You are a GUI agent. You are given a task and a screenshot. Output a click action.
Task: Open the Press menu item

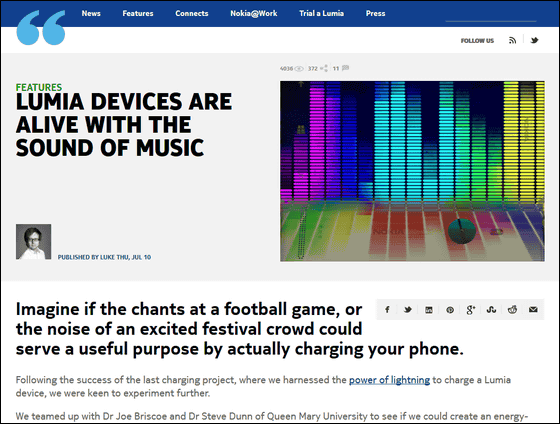tap(375, 14)
